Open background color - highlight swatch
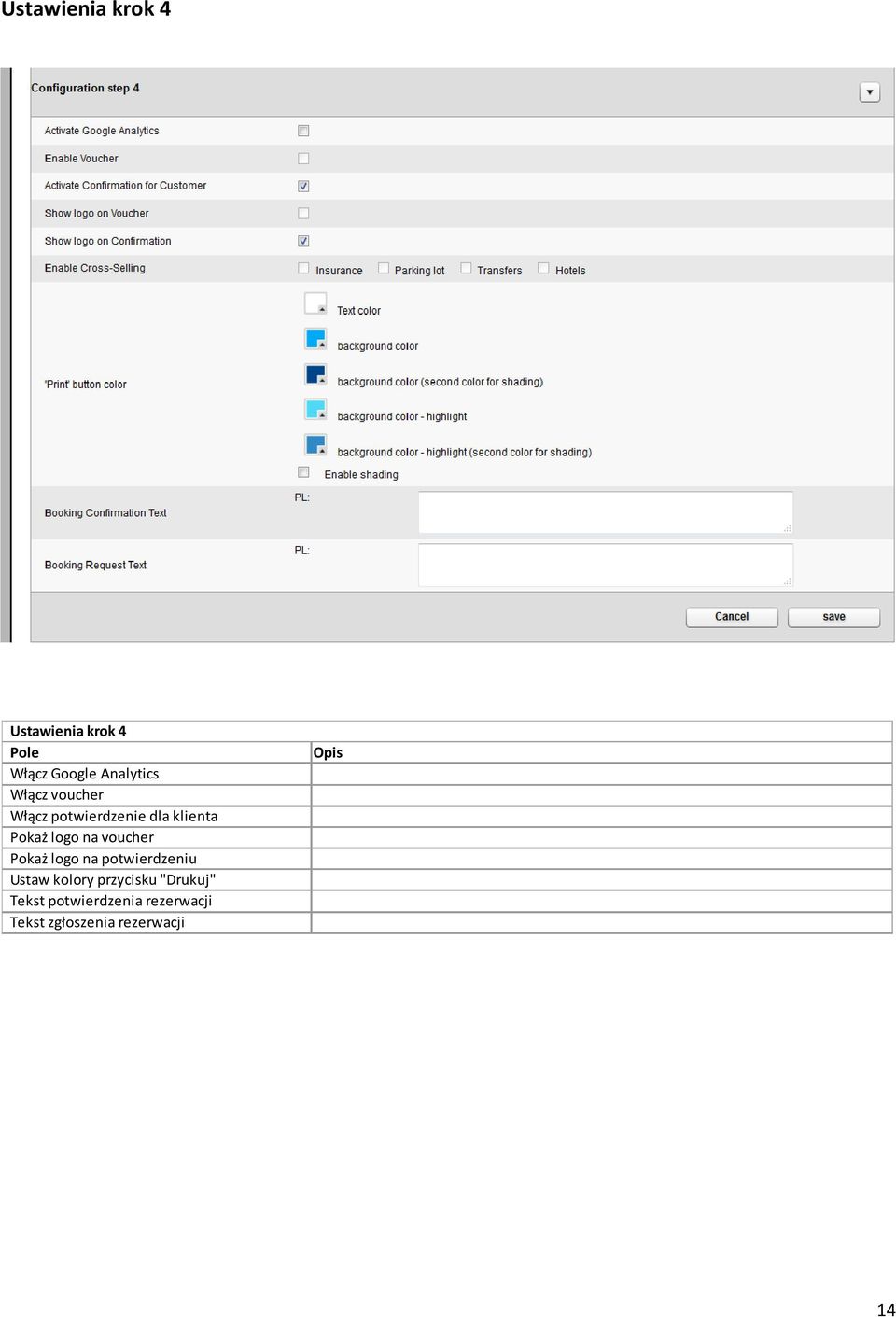Viewport: 896px width, 1317px height. (x=315, y=410)
